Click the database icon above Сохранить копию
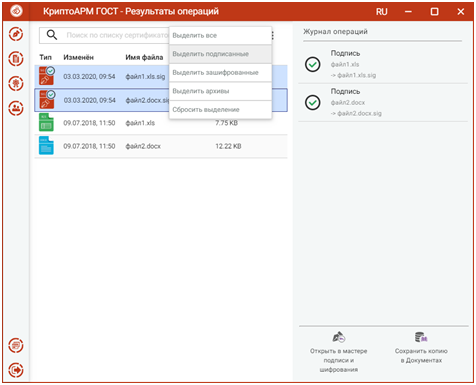Viewport: 476px width, 385px height. [421, 337]
